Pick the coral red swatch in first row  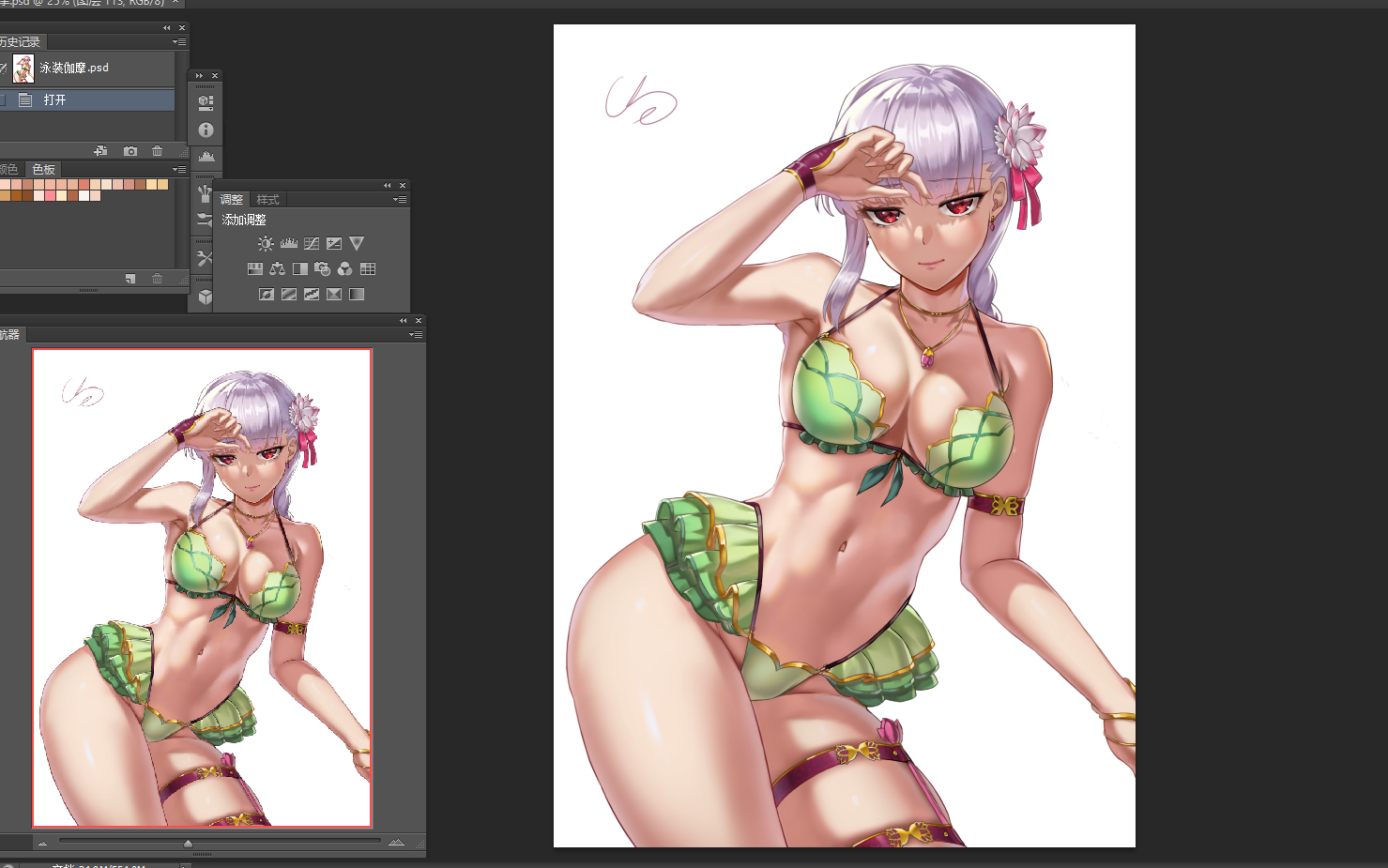pos(84,184)
